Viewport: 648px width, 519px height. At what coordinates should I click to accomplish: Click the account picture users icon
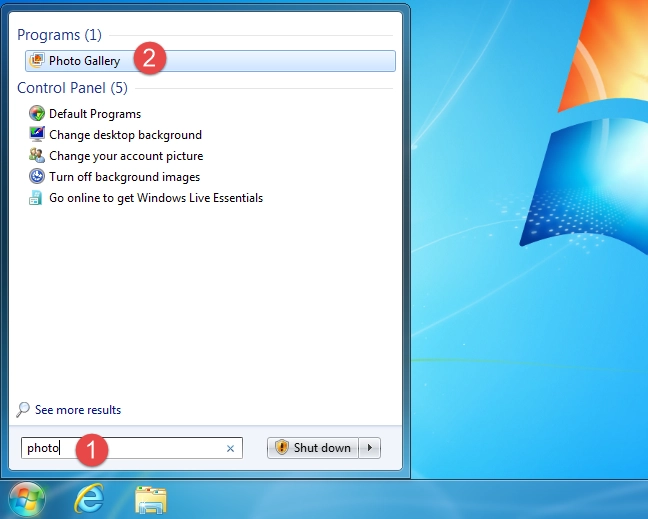(x=37, y=155)
